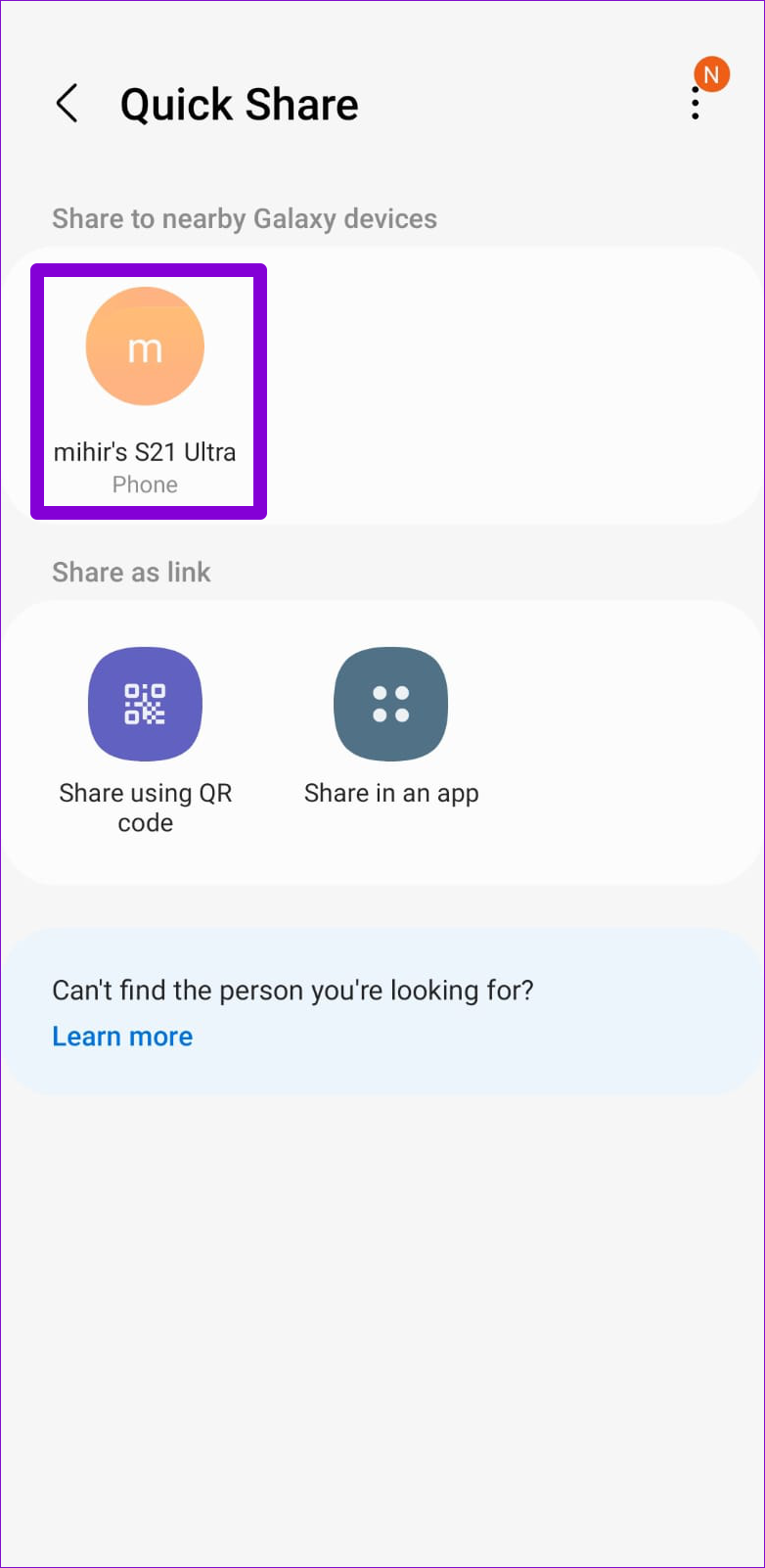765x1568 pixels.
Task: Choose the 'mihir's S21 Ultra' device name
Action: point(145,452)
